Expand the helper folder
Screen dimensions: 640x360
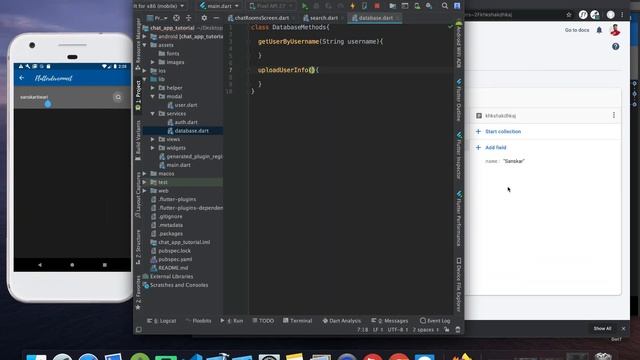153,88
